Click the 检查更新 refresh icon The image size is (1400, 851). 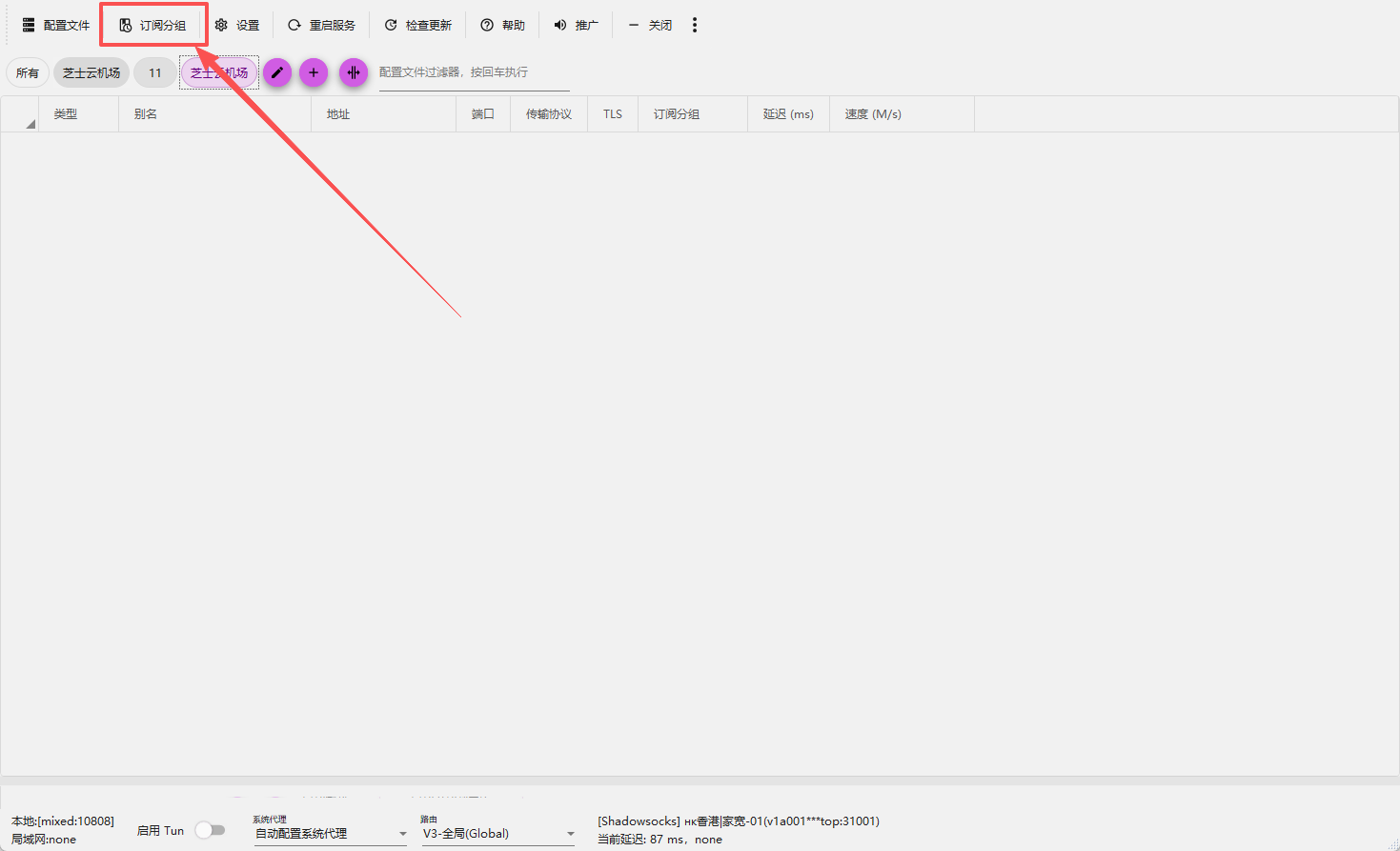coord(391,26)
